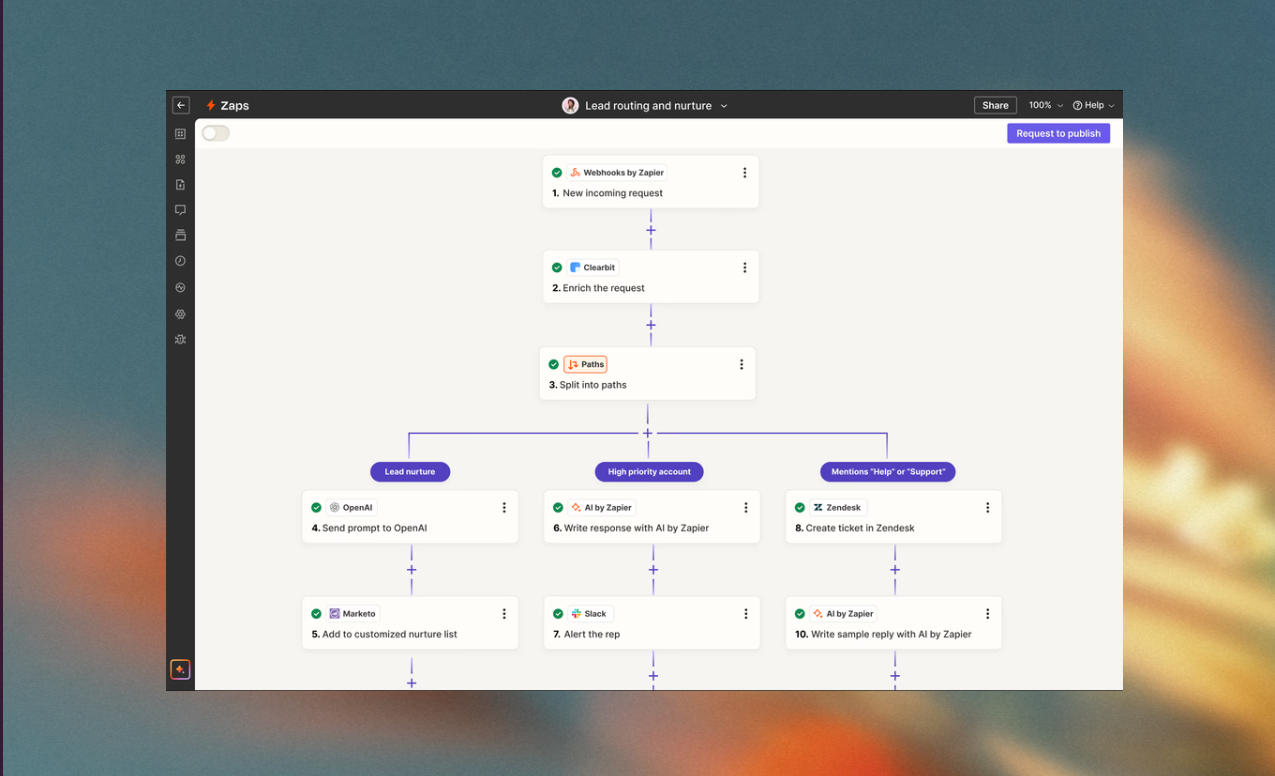Add step between Clearbit and Paths

pyautogui.click(x=651, y=325)
